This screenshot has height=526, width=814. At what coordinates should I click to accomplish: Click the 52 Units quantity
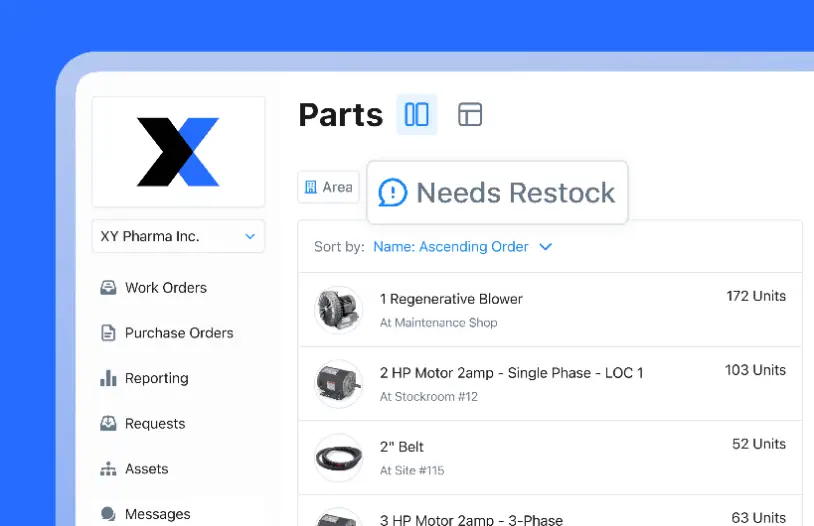coord(759,444)
